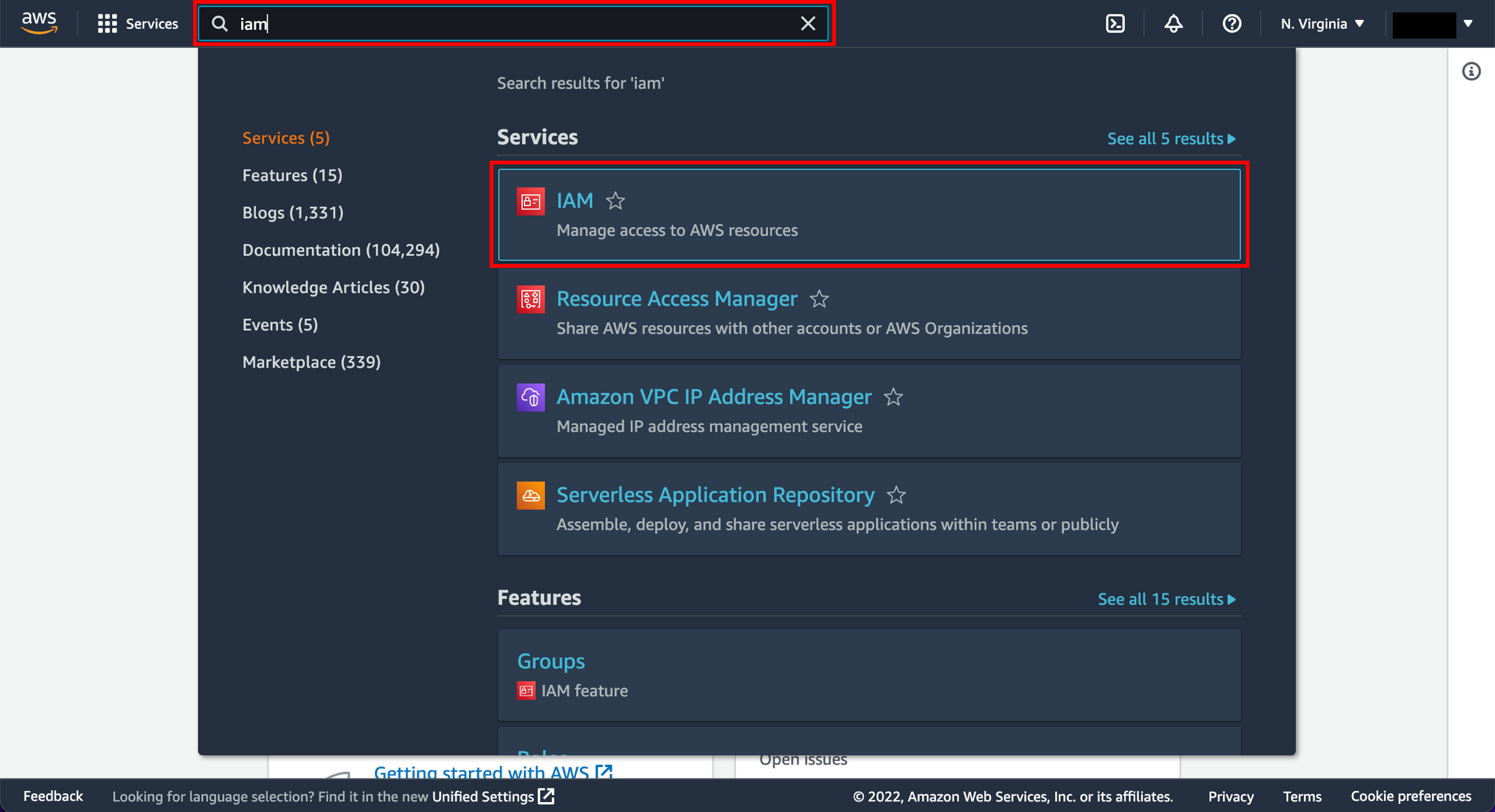The width and height of the screenshot is (1495, 812).
Task: Toggle the VPC IP Address Manager favorites star
Action: (893, 397)
